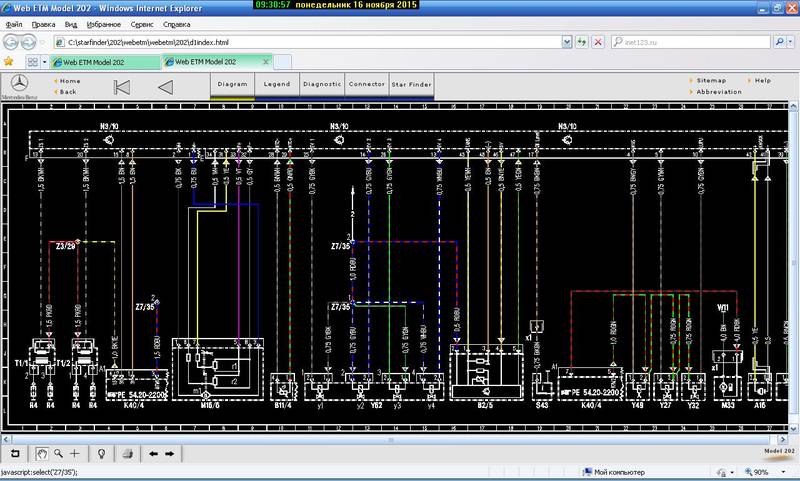Image resolution: width=800 pixels, height=481 pixels.
Task: Open the zoom level 90% dropdown
Action: 784,472
